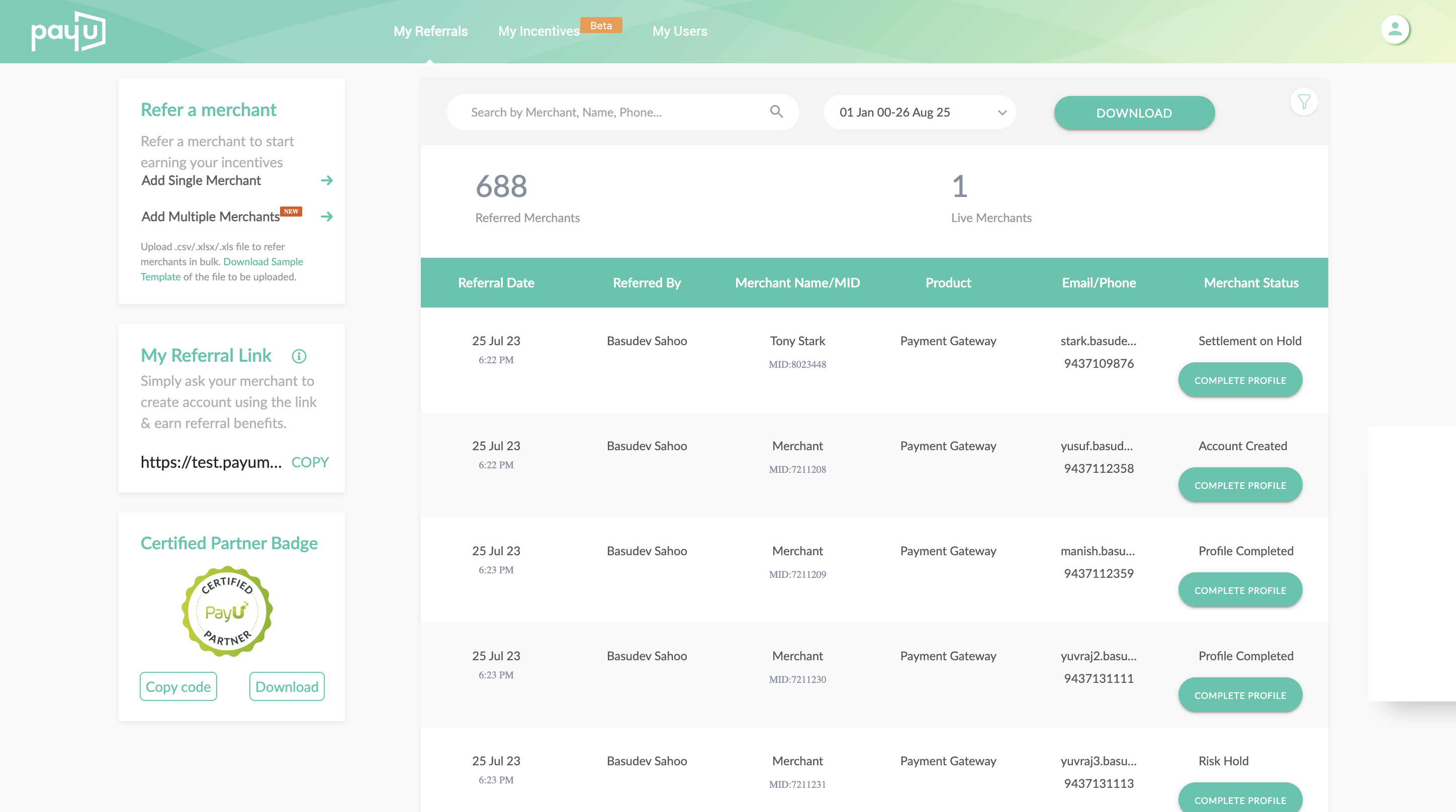Click the Merchant Status column header
The width and height of the screenshot is (1456, 812).
[1251, 282]
